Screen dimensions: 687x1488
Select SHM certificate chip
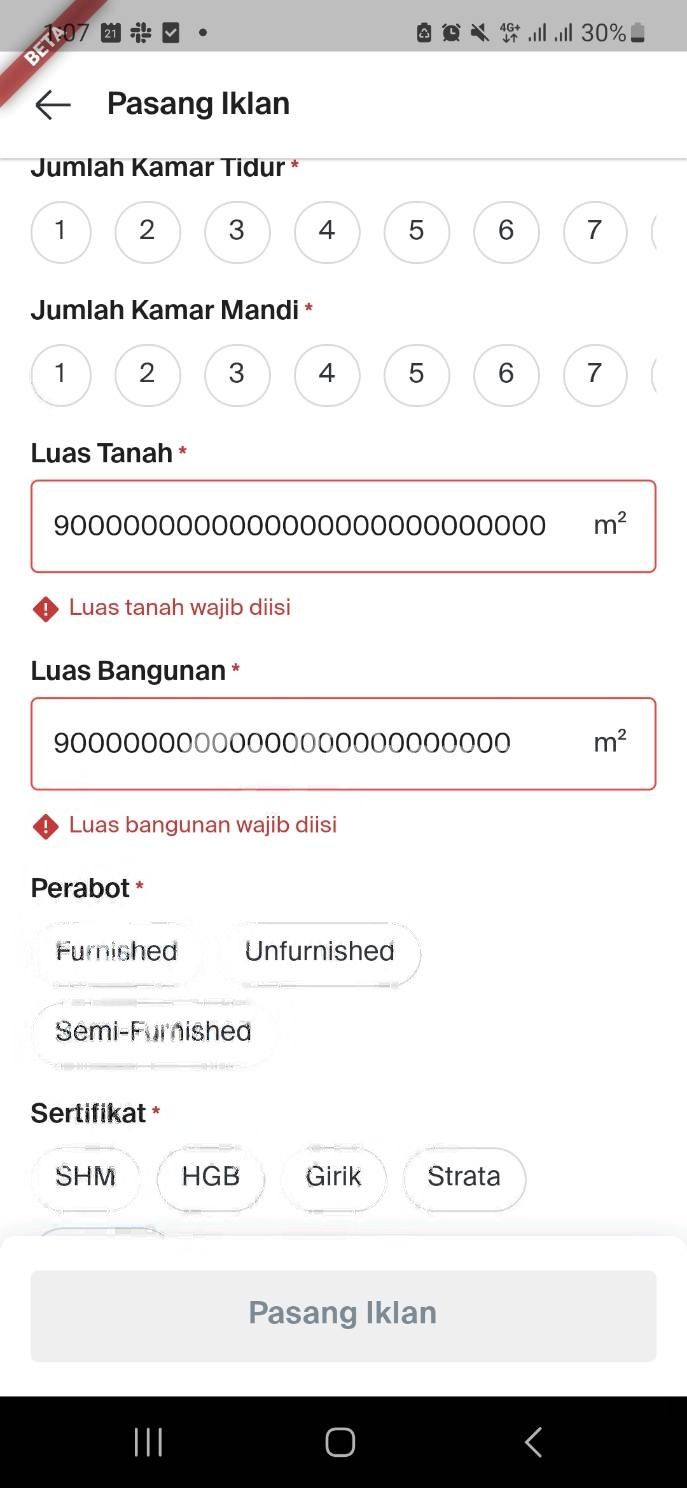(x=86, y=1177)
